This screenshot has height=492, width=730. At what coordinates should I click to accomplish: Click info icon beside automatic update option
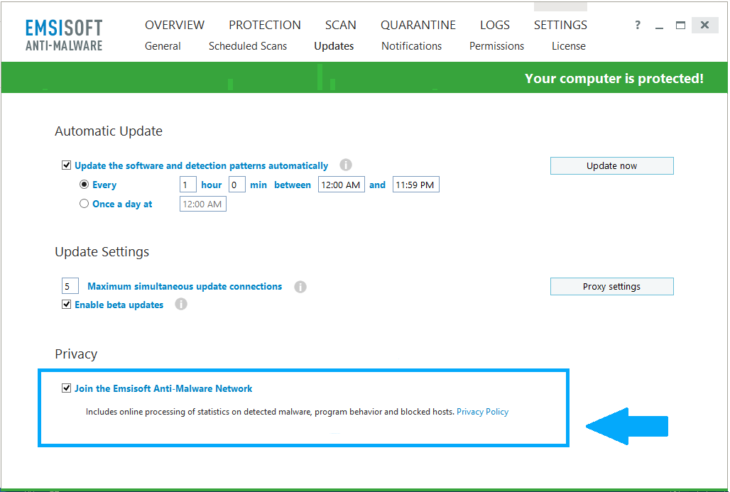(x=346, y=165)
